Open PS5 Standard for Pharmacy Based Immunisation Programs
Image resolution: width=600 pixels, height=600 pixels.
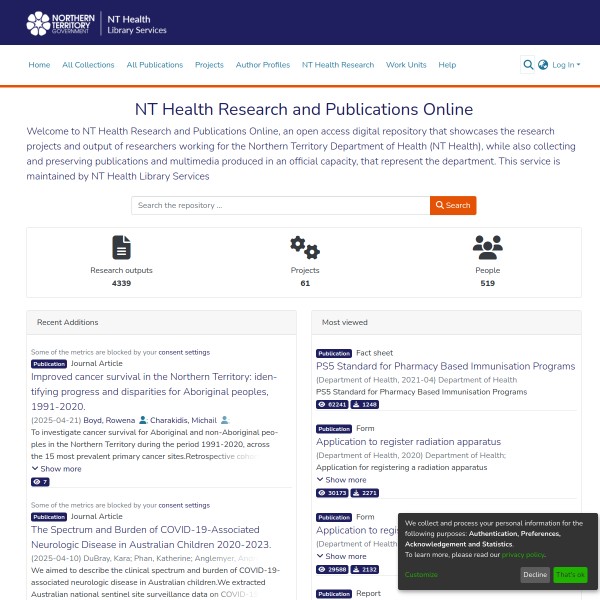(445, 367)
